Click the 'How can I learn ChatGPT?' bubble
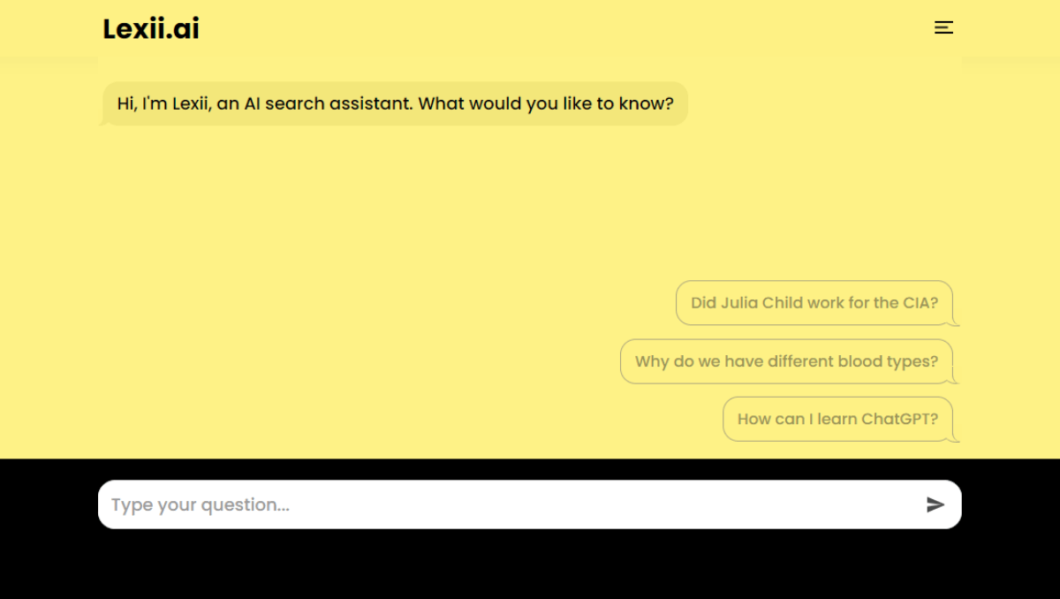Image resolution: width=1060 pixels, height=599 pixels. click(x=838, y=419)
